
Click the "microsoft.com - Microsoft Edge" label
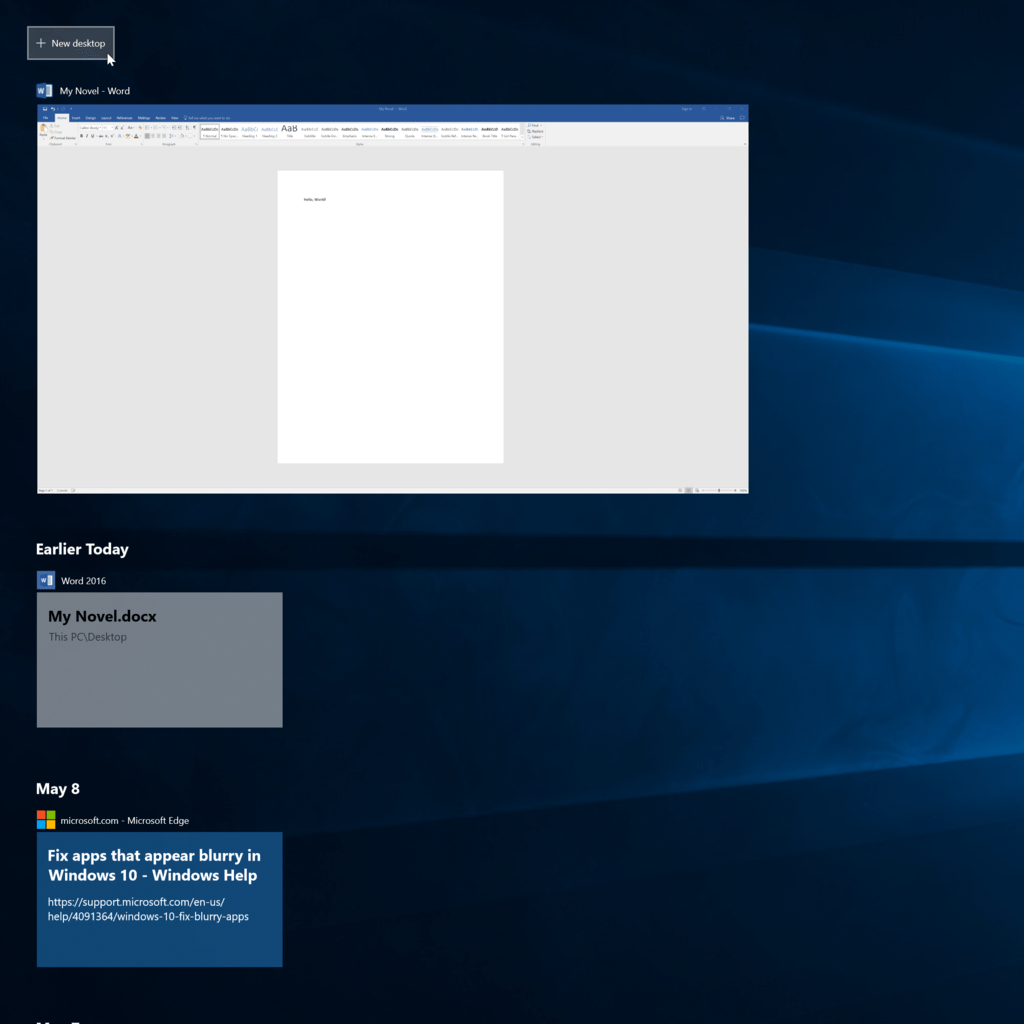point(125,820)
